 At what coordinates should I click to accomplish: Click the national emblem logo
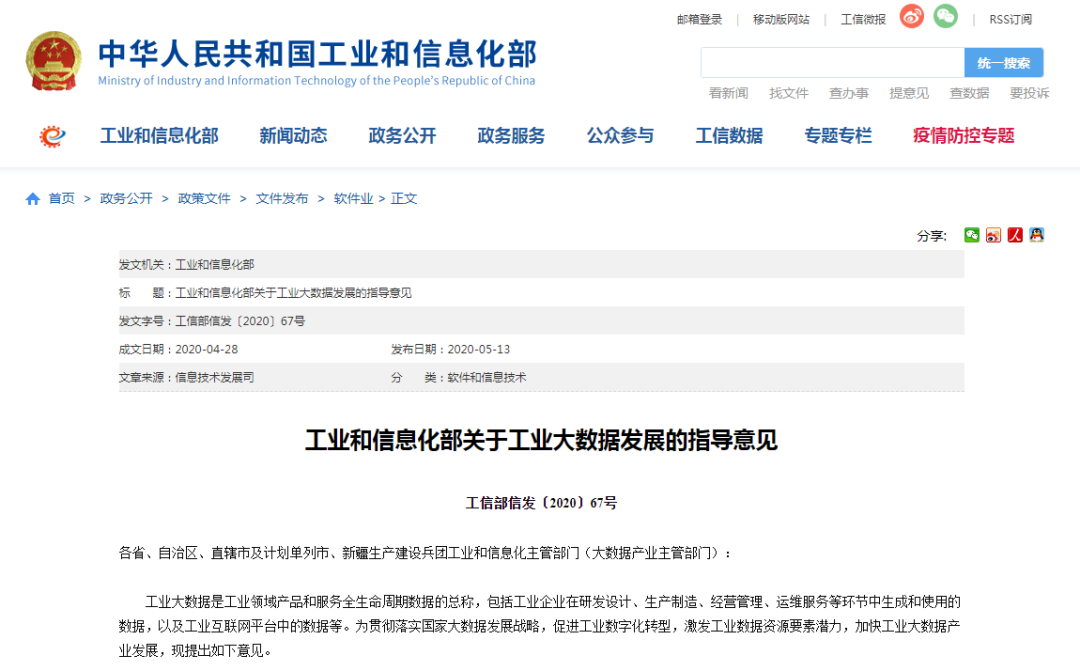click(55, 60)
